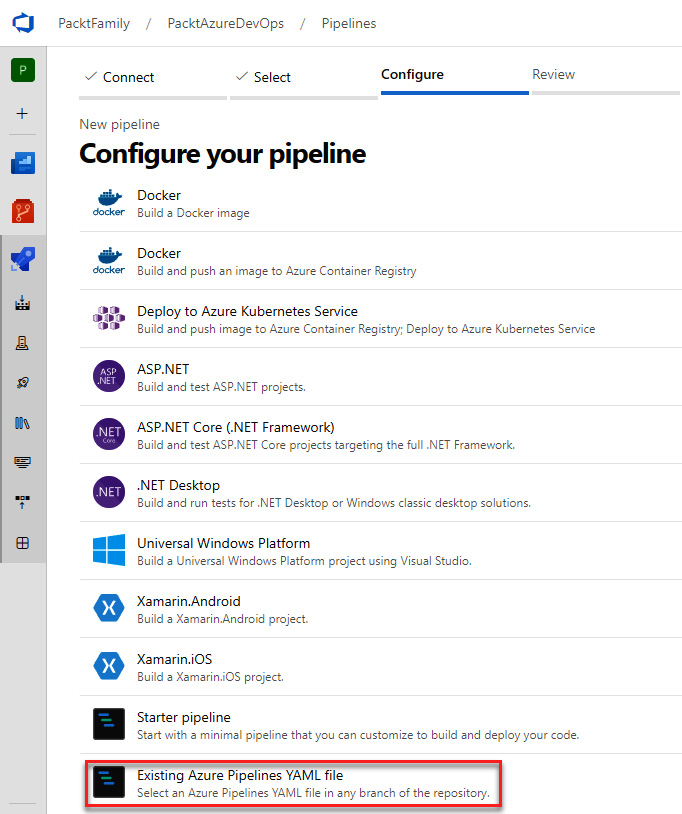Open the PacktAzureDevOps project tile icon
This screenshot has height=814, width=682.
[x=23, y=70]
